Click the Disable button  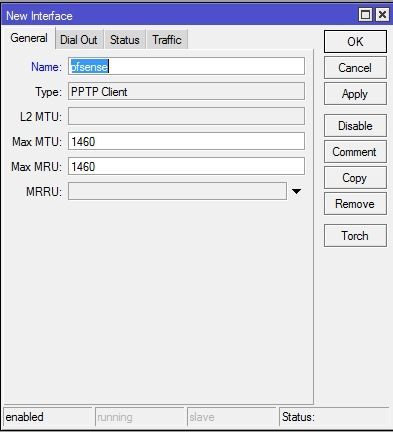tap(355, 126)
